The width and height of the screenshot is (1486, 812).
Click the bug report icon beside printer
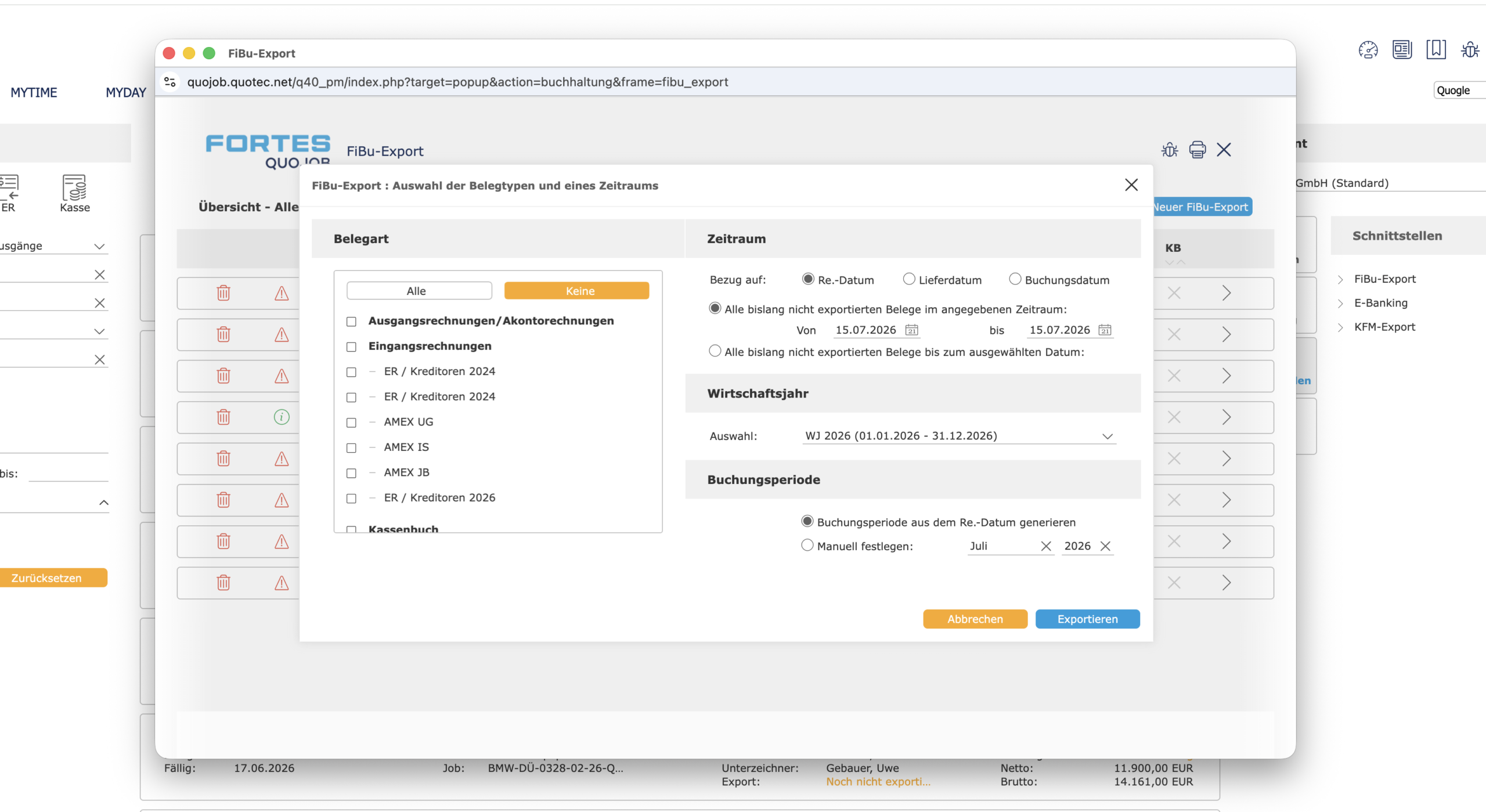coord(1169,150)
